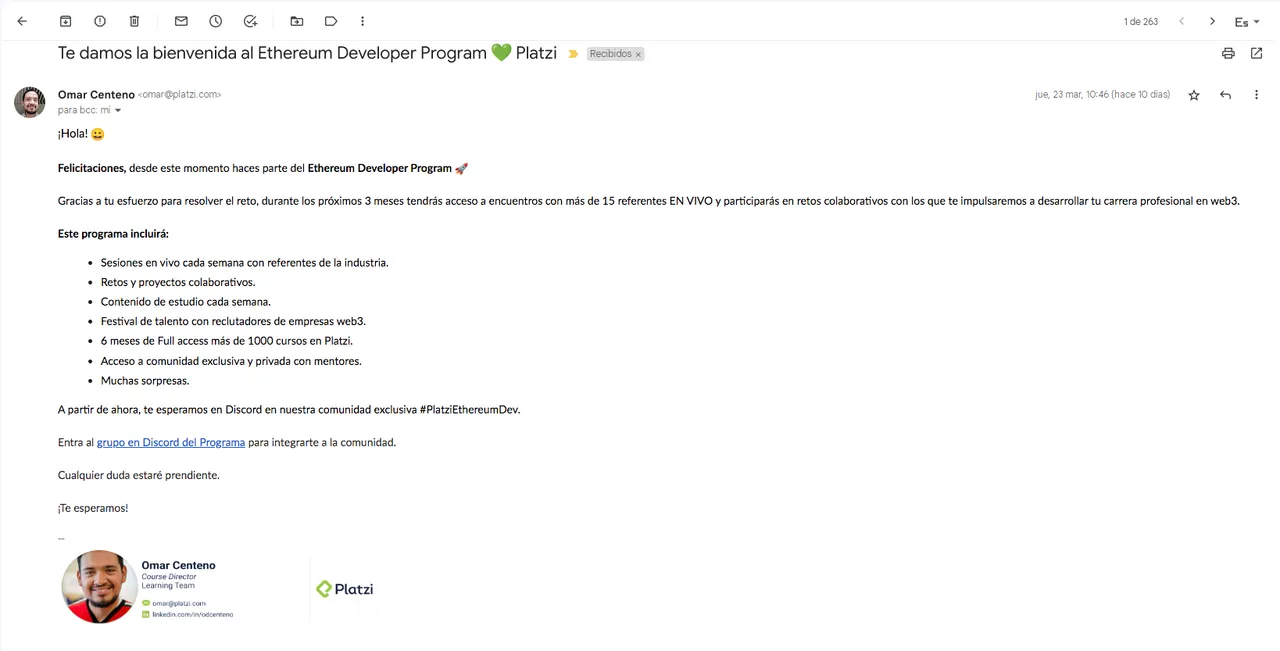Open the Es input tools dropdown
Image resolution: width=1280 pixels, height=651 pixels.
(x=1247, y=22)
